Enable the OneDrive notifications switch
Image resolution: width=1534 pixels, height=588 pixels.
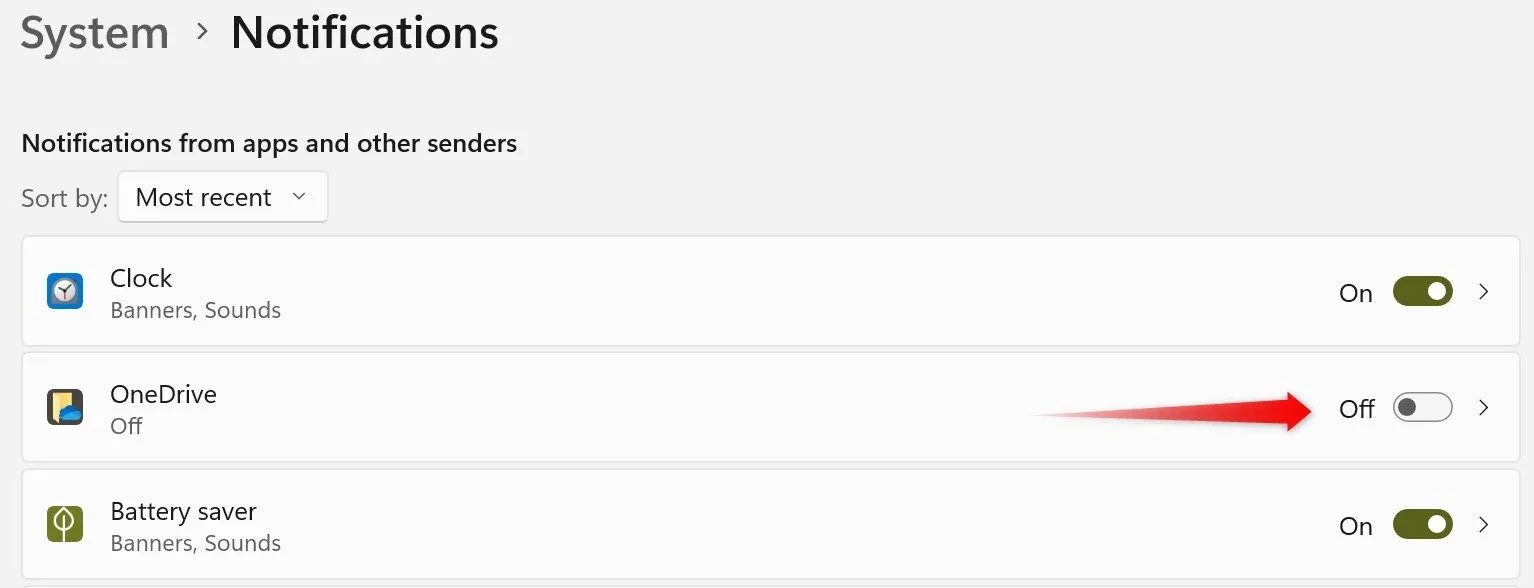pos(1422,408)
